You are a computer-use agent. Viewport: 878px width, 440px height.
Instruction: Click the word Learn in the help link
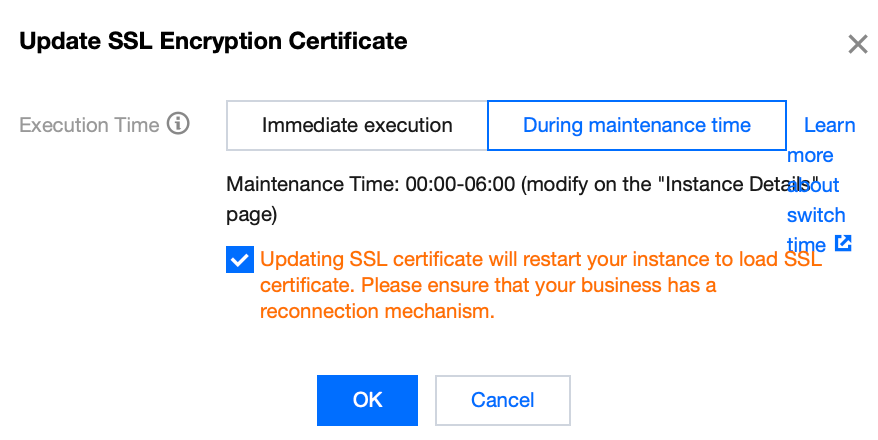[x=829, y=125]
